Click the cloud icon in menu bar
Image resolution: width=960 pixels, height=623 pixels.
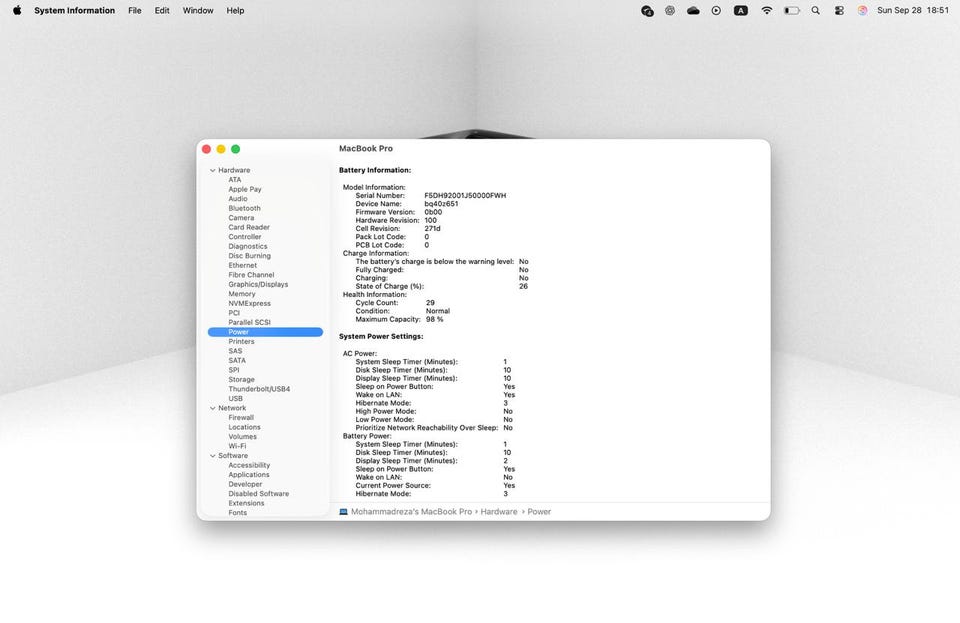click(693, 10)
